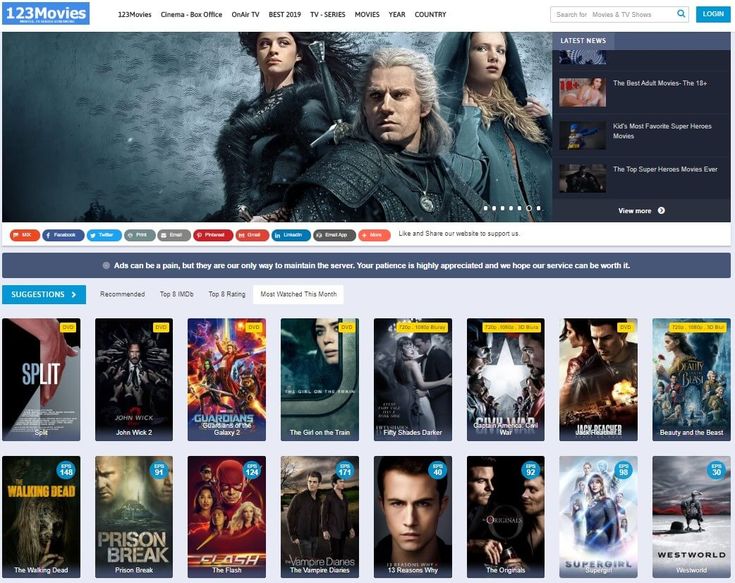735x583 pixels.
Task: Open the BEST 2019 menu item
Action: [285, 15]
